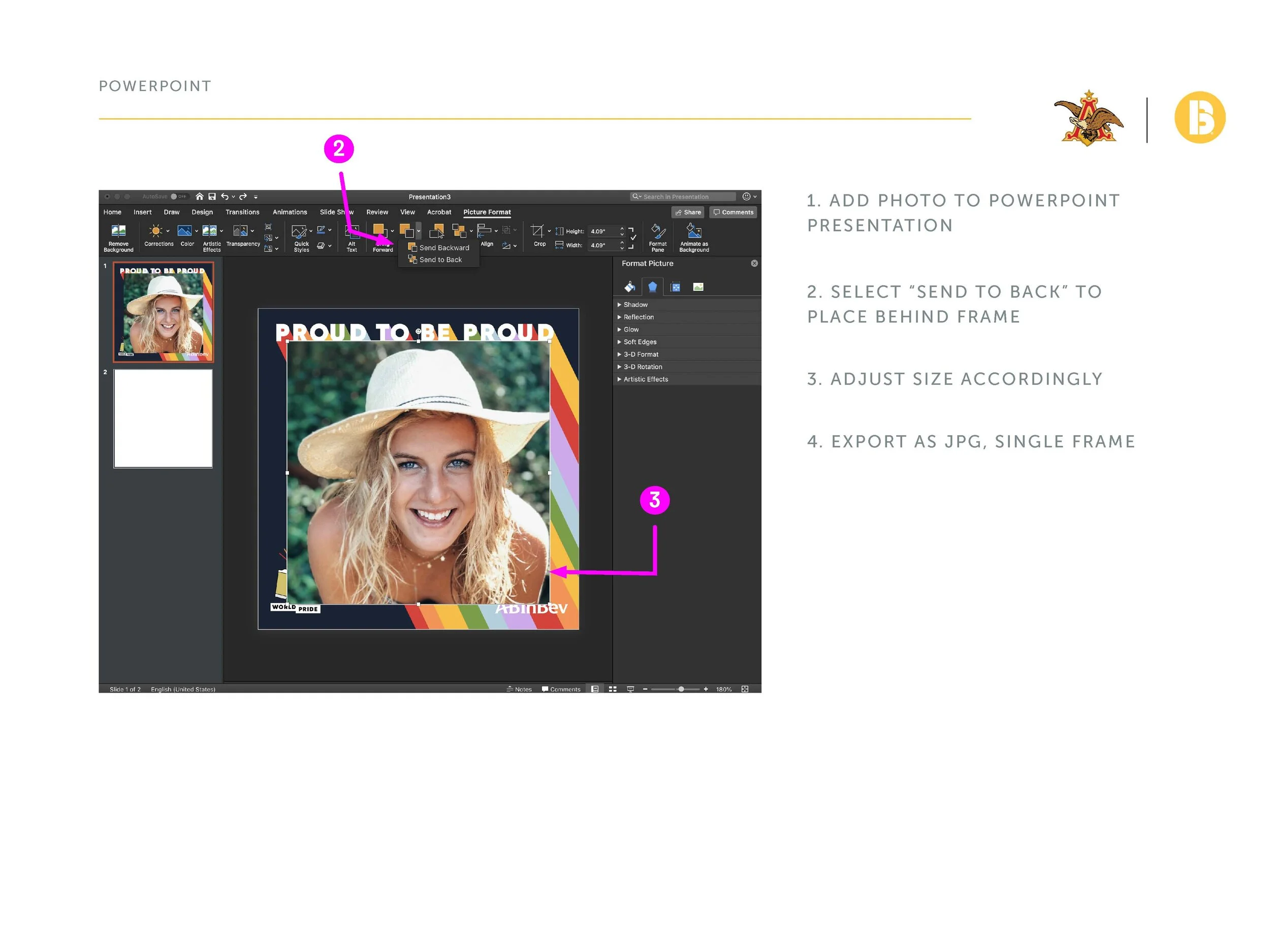Choose Send to Back menu item
Viewport: 1270px width, 952px height.
440,260
